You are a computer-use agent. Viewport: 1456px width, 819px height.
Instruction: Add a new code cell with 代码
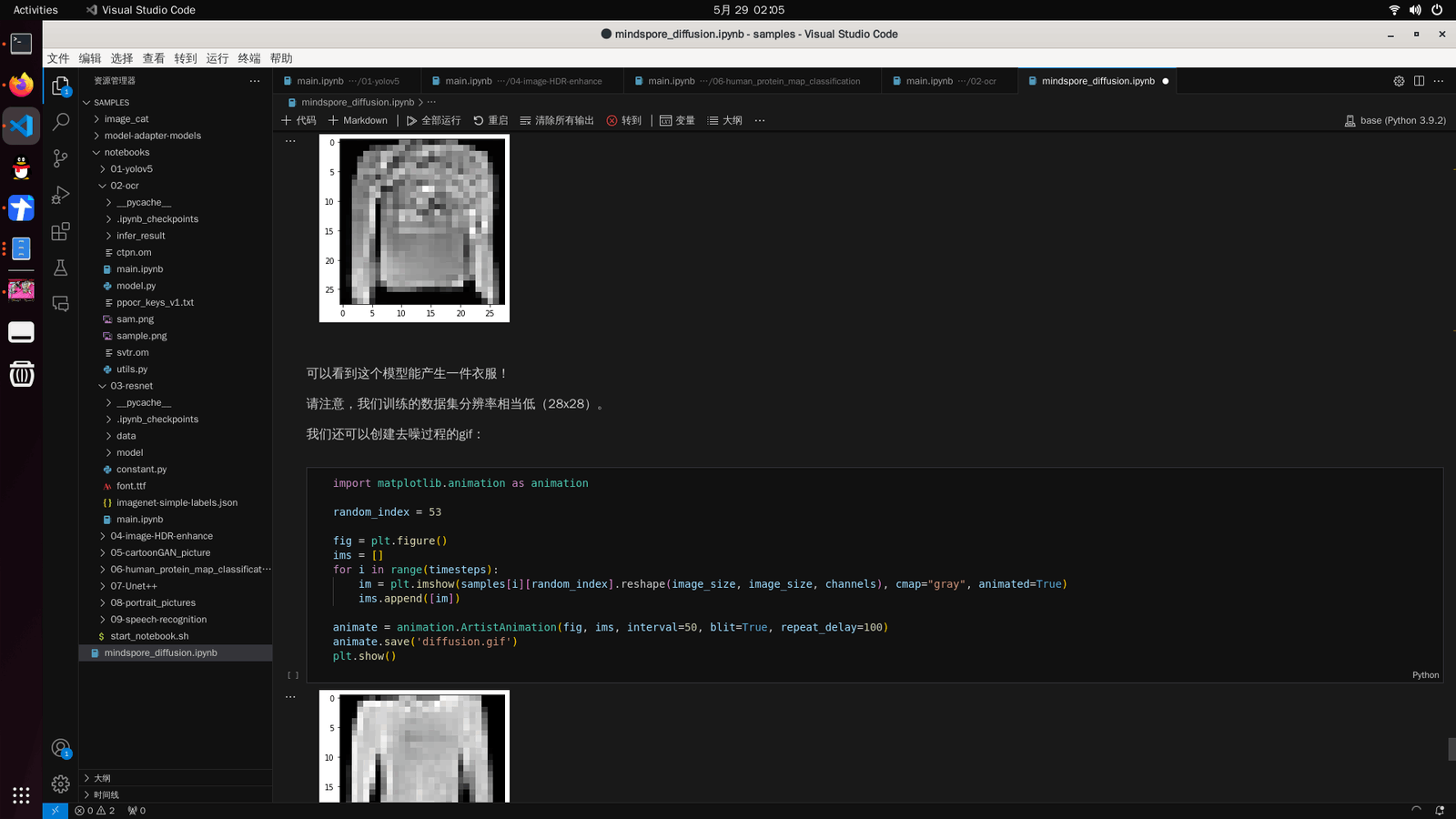tap(299, 120)
